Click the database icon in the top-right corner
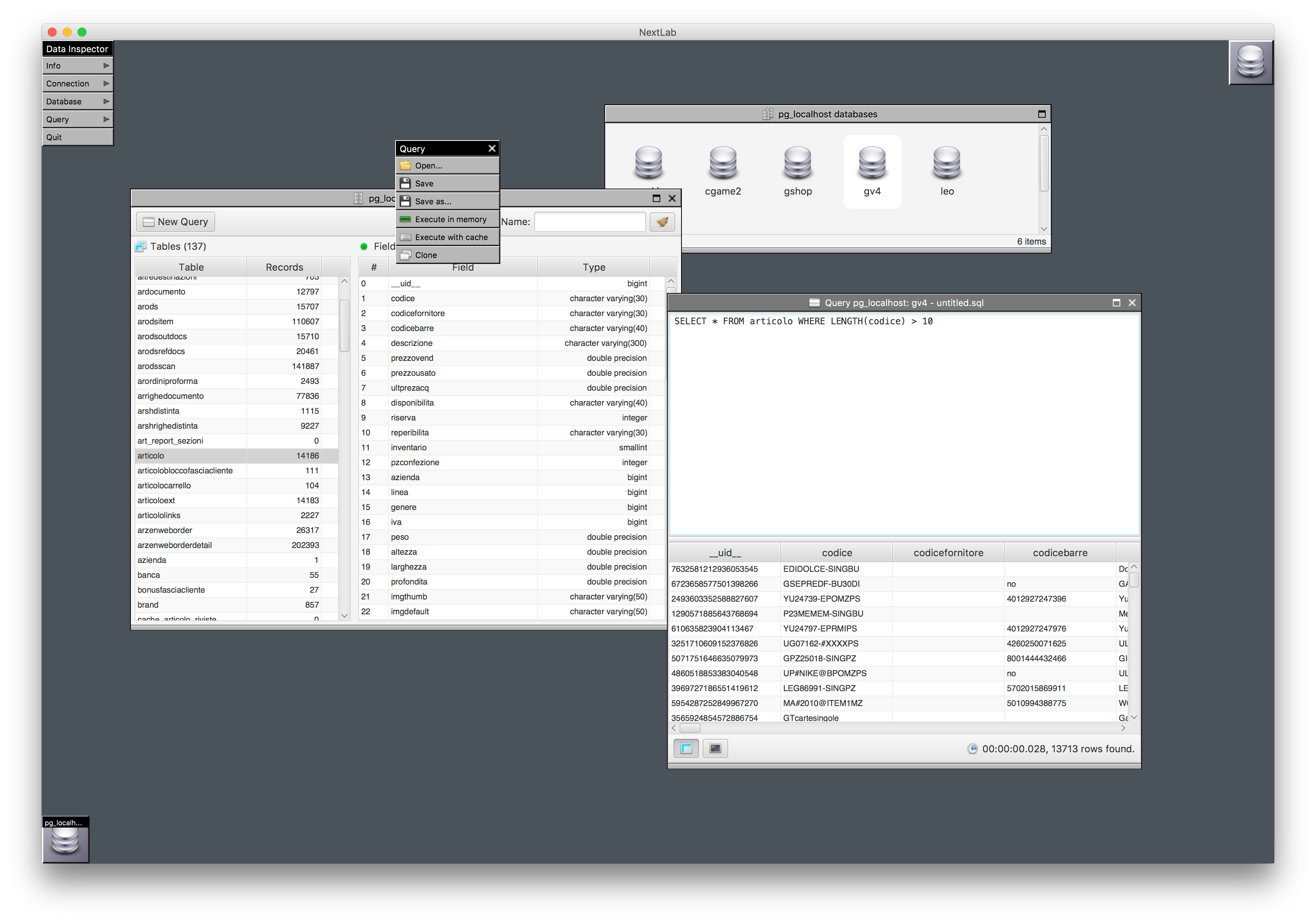Screen dimensions: 1316x923 click(1250, 63)
